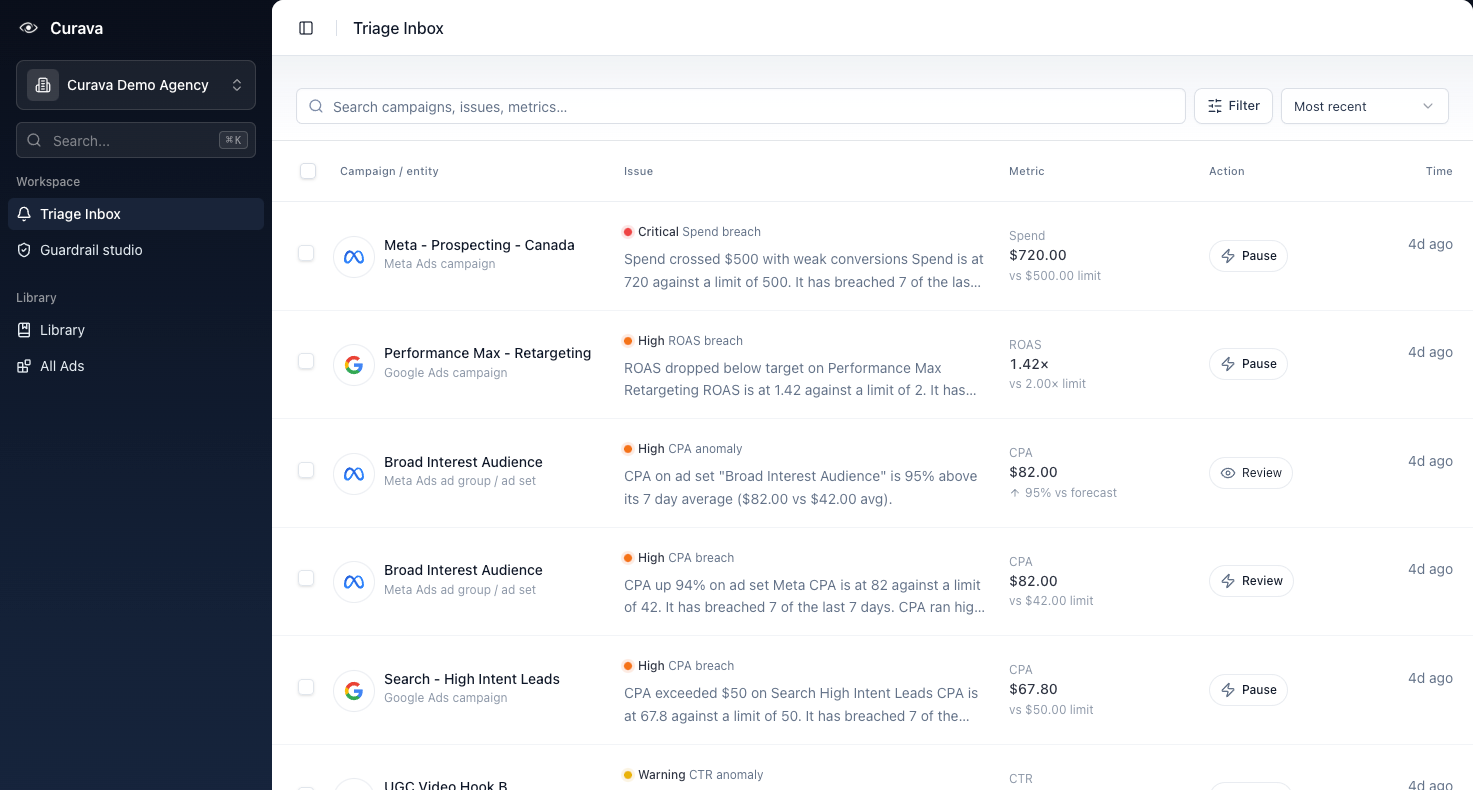Open the Curava Demo Agency switcher

[136, 85]
